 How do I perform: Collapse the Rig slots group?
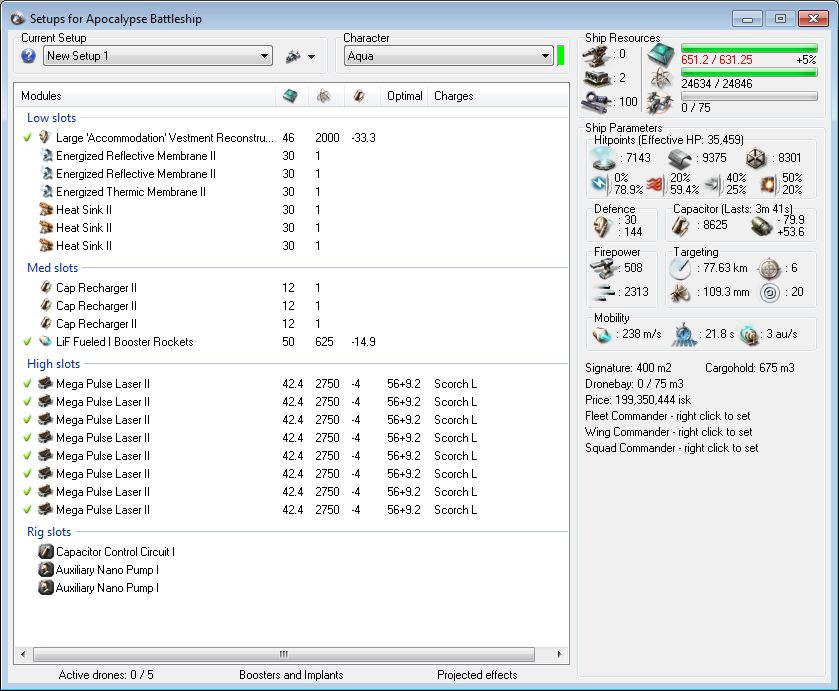point(49,532)
